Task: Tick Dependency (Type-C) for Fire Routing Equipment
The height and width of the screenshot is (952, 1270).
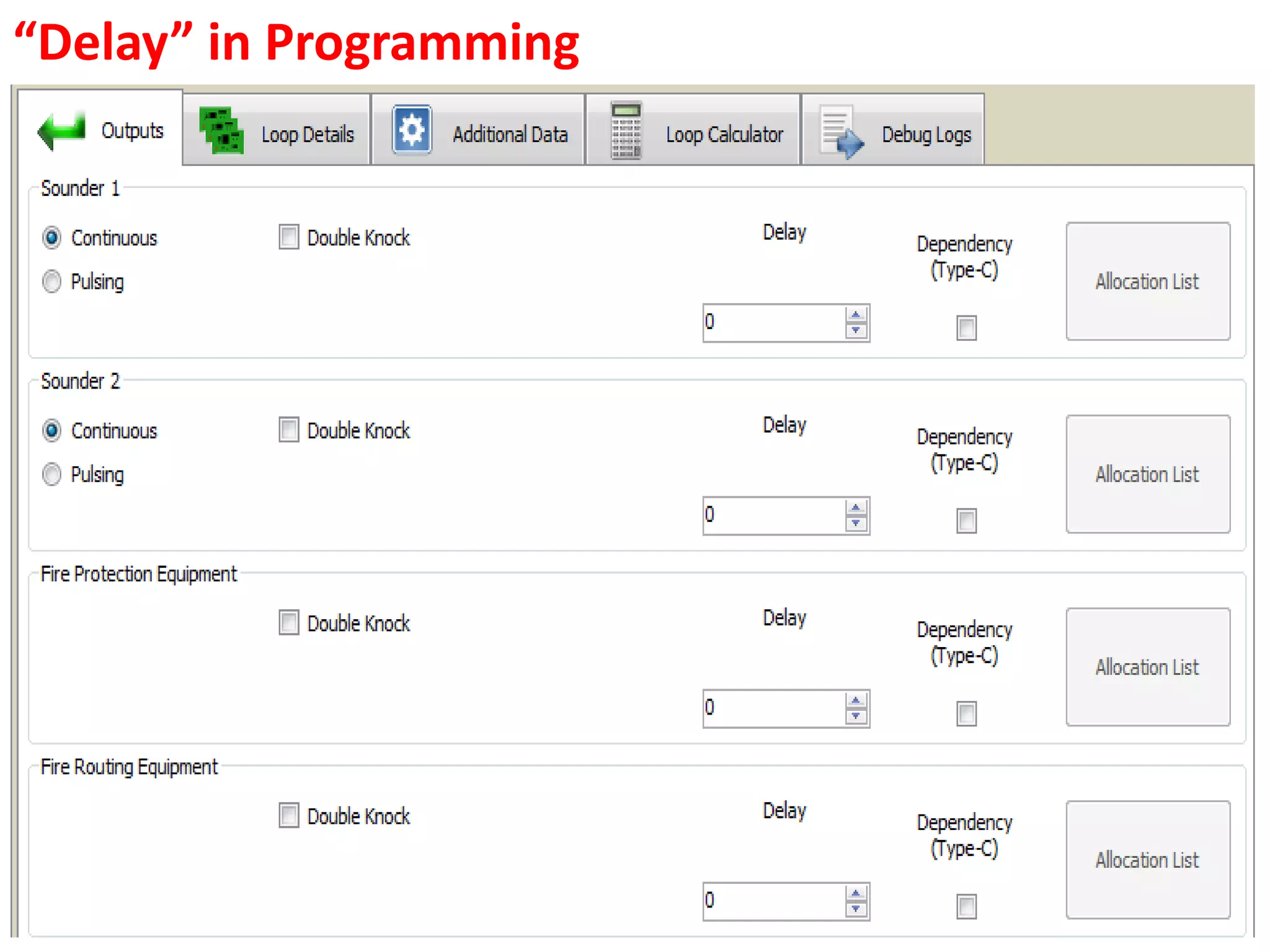Action: [x=967, y=906]
